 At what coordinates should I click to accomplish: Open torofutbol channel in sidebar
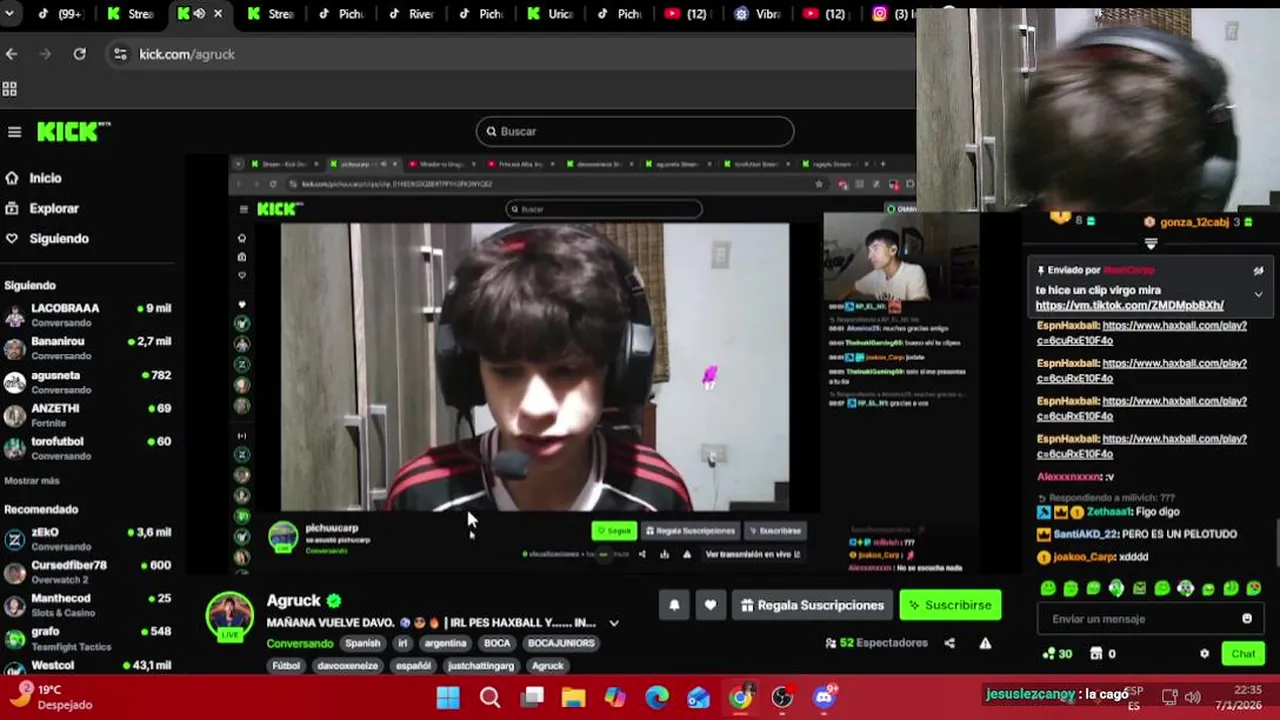(x=90, y=448)
